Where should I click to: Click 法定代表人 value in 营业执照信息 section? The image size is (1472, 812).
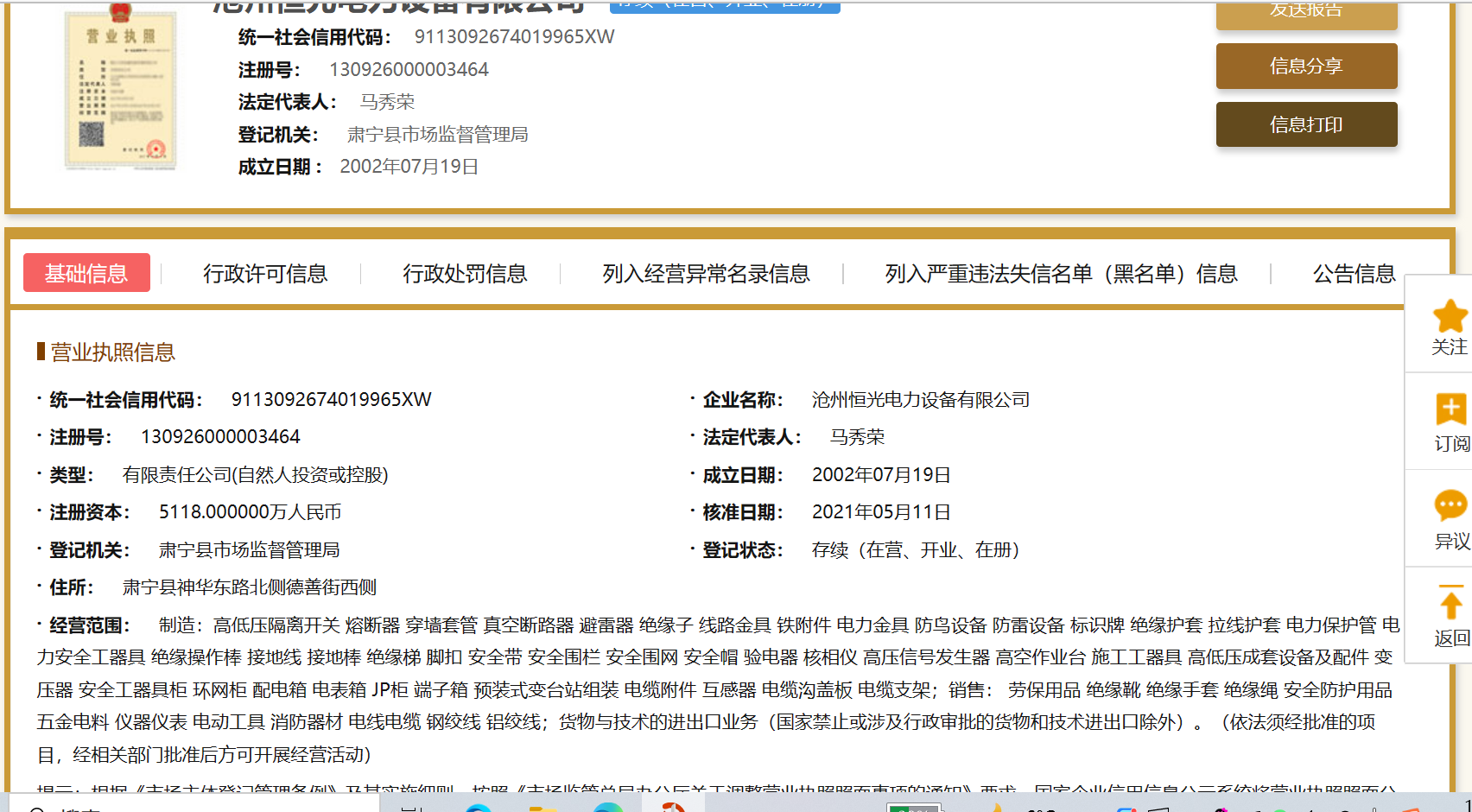point(857,437)
